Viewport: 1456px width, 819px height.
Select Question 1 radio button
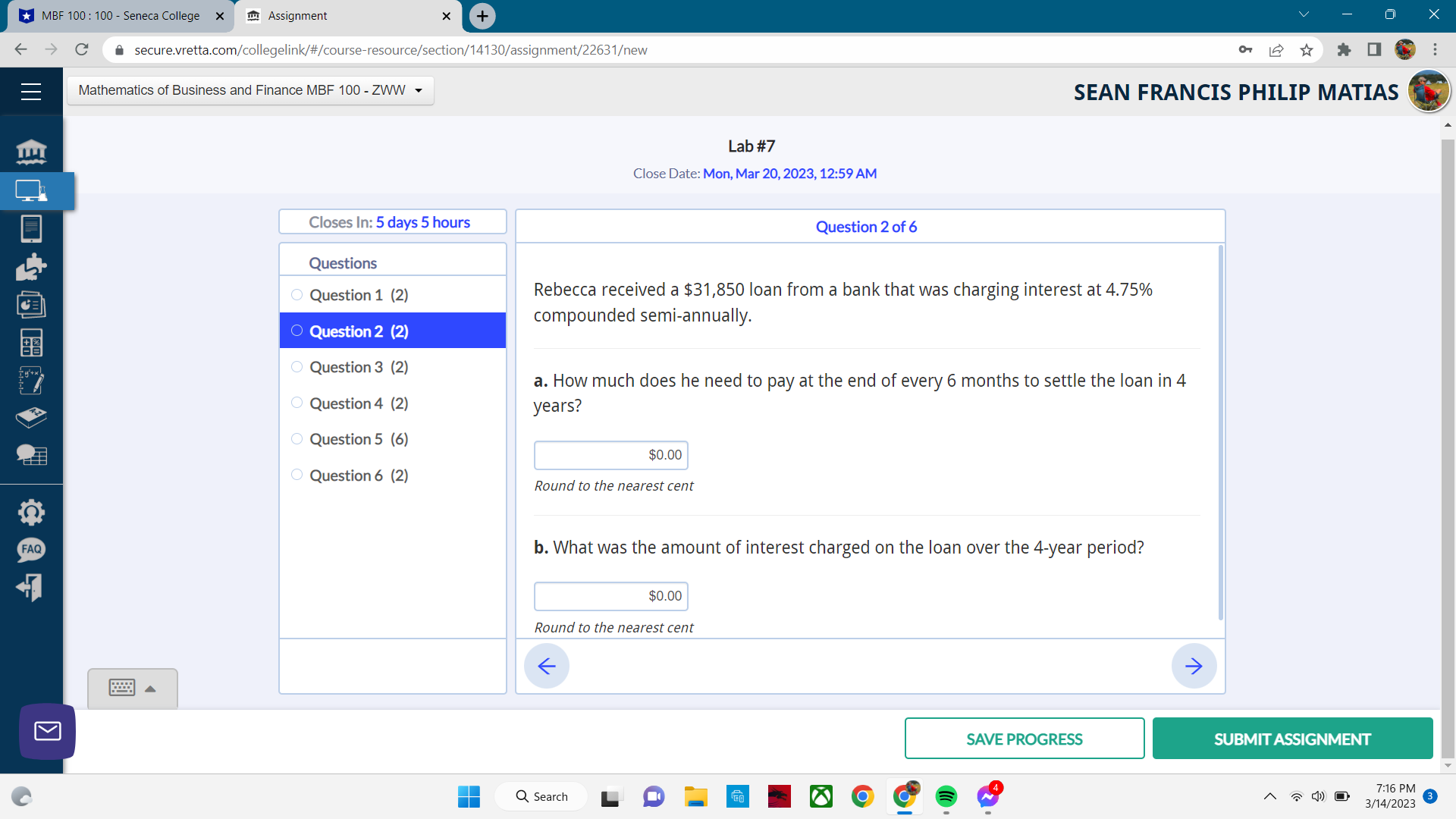[297, 295]
